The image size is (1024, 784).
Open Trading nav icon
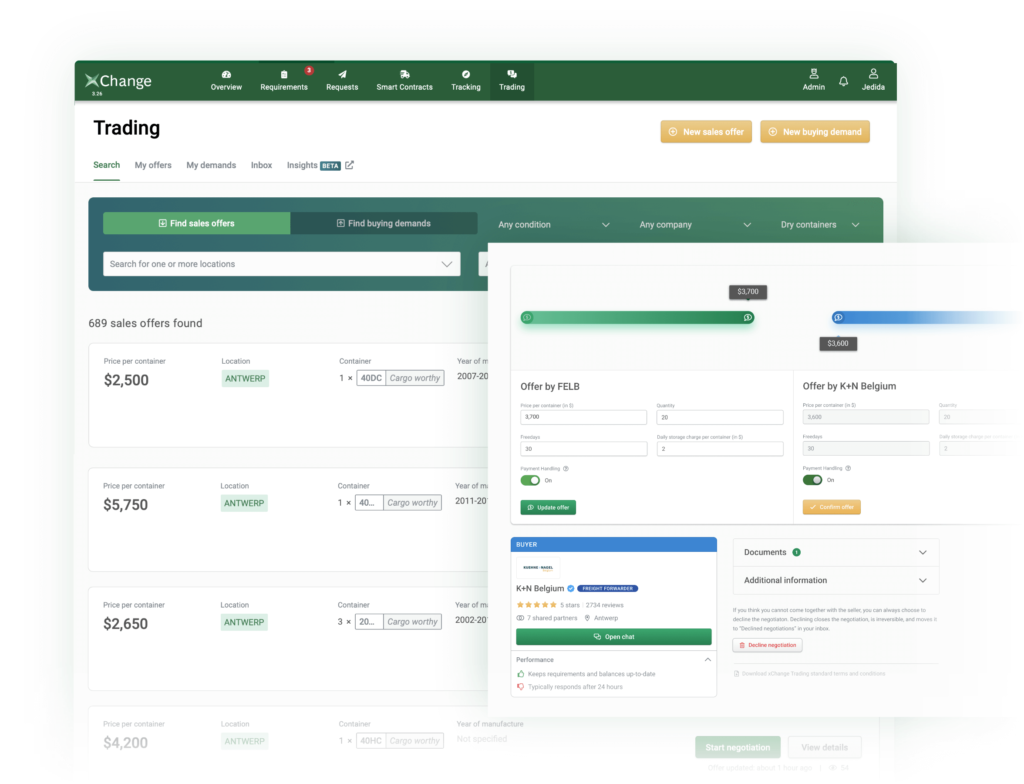click(x=512, y=74)
